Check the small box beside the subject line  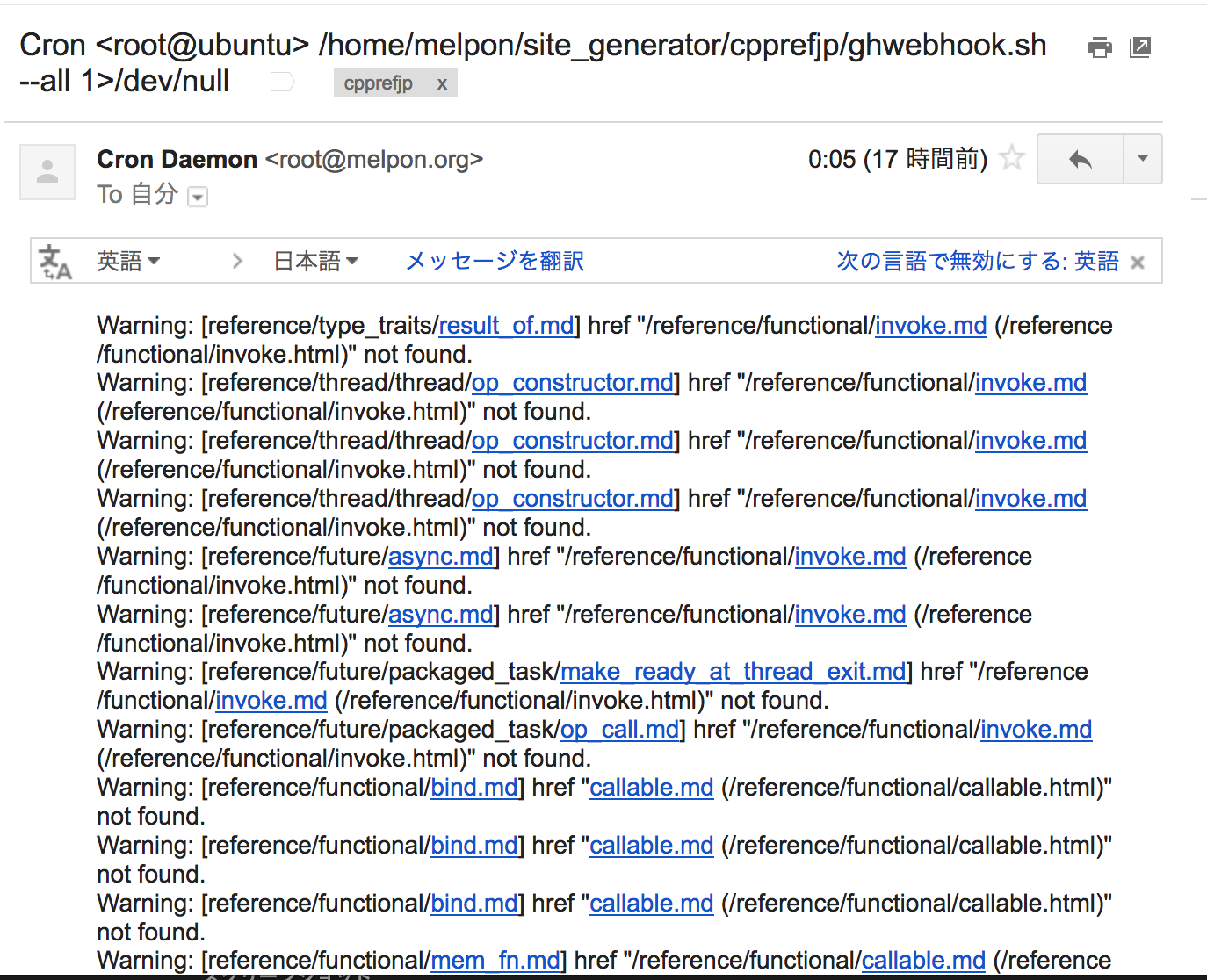point(281,80)
